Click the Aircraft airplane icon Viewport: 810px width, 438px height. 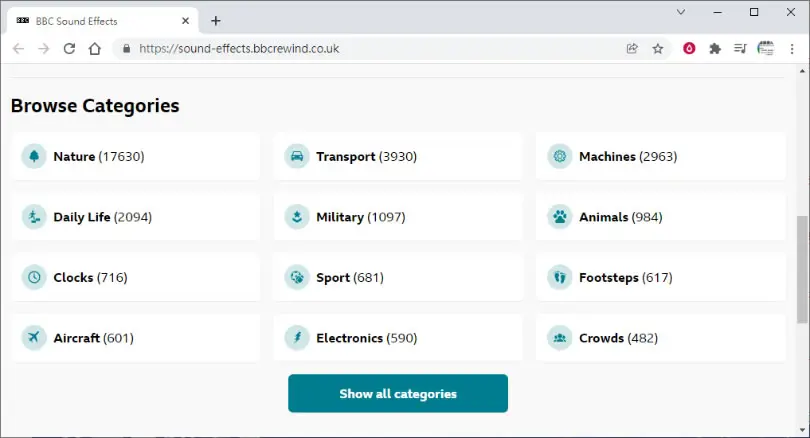pos(34,338)
